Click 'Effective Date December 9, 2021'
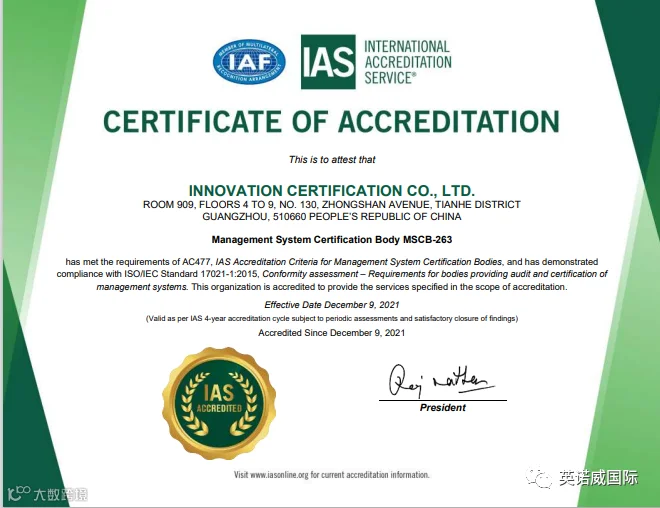The width and height of the screenshot is (660, 508). (x=332, y=305)
